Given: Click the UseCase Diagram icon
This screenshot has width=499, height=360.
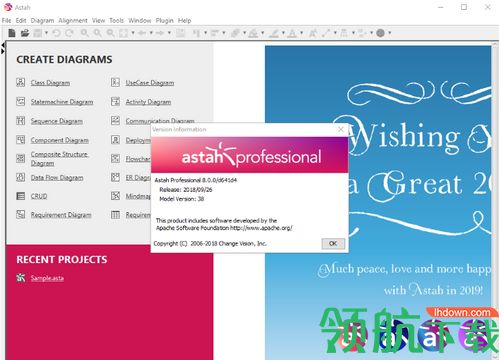Looking at the screenshot, I should (115, 82).
